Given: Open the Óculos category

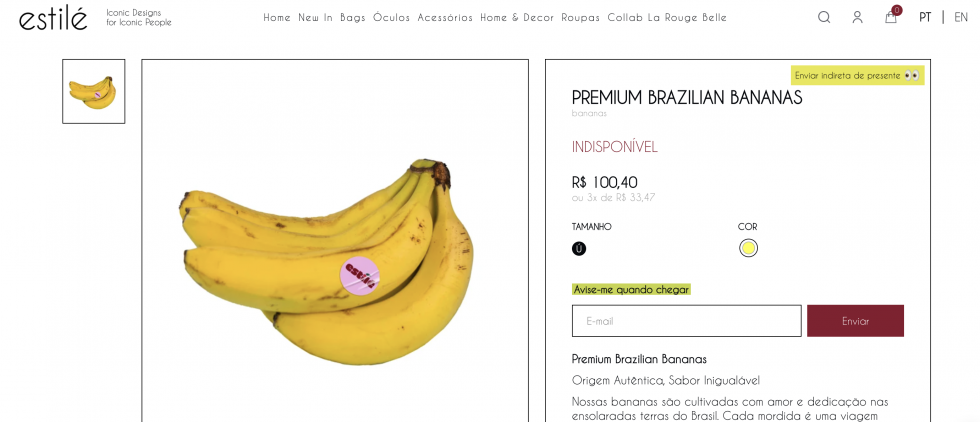Looking at the screenshot, I should [391, 18].
